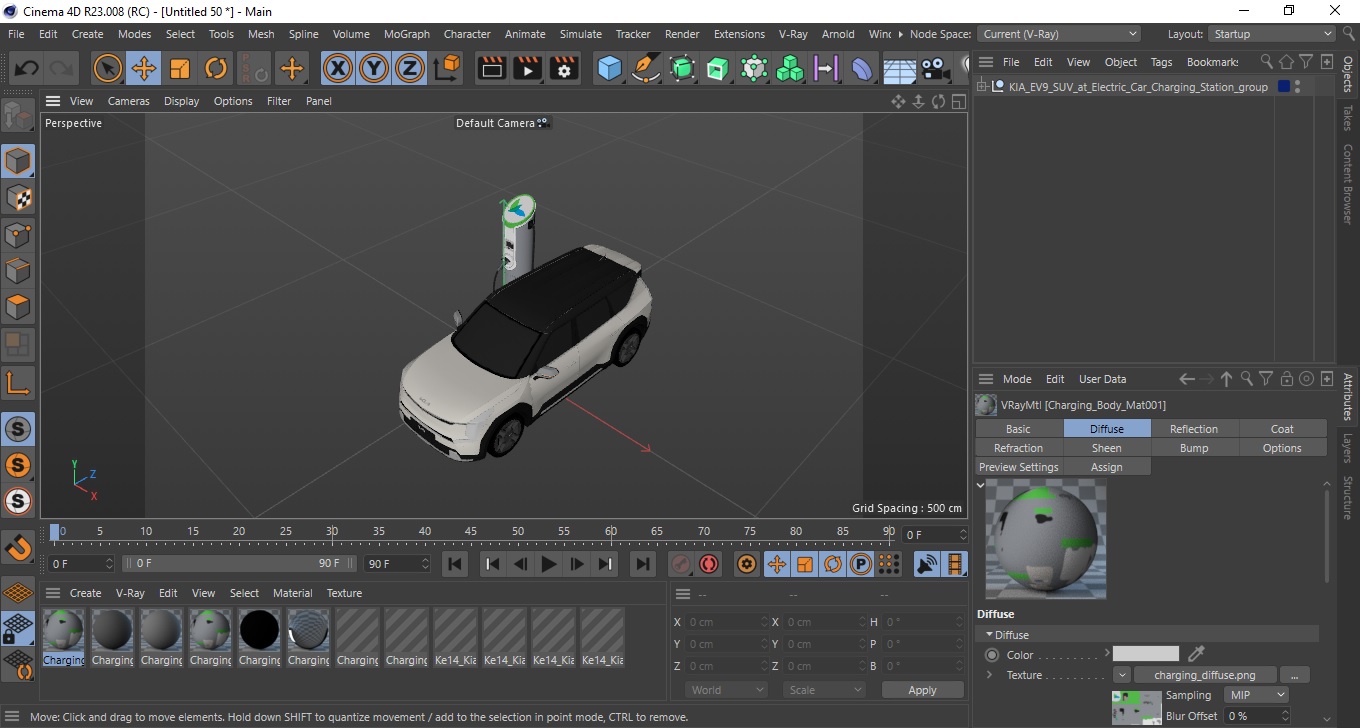
Task: Pick color with the eyedropper icon
Action: coord(1196,654)
